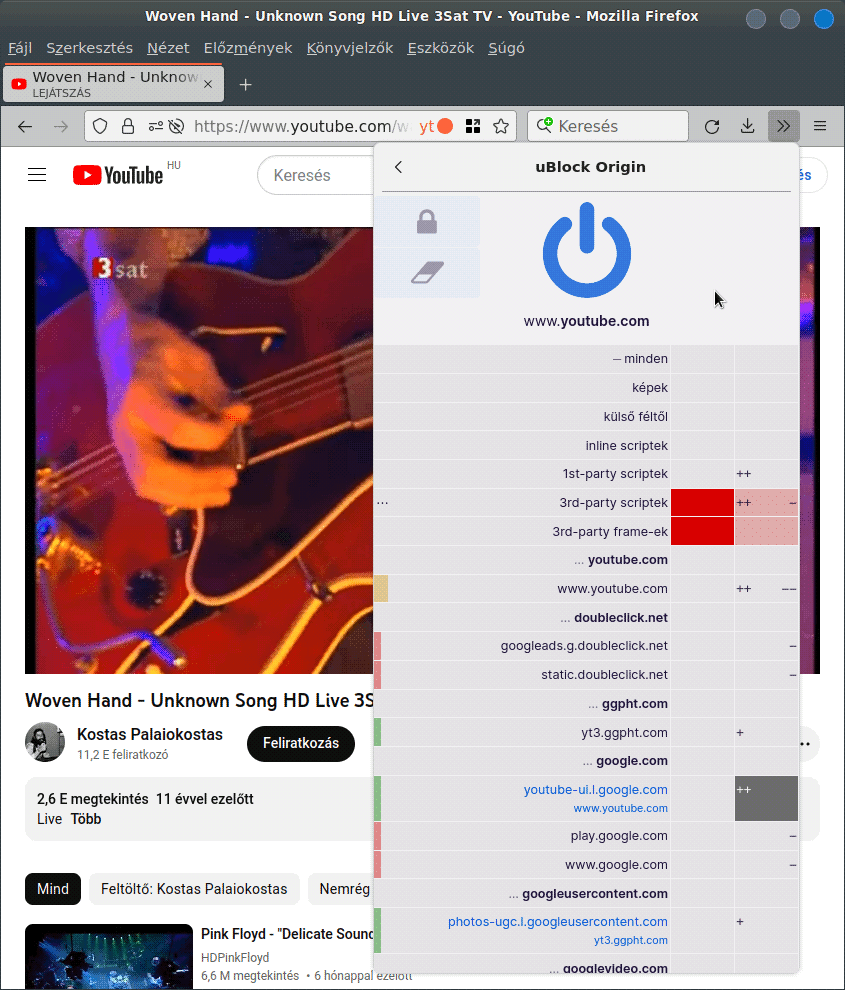Open the Kostas Palaiokostas channel link

tap(150, 734)
